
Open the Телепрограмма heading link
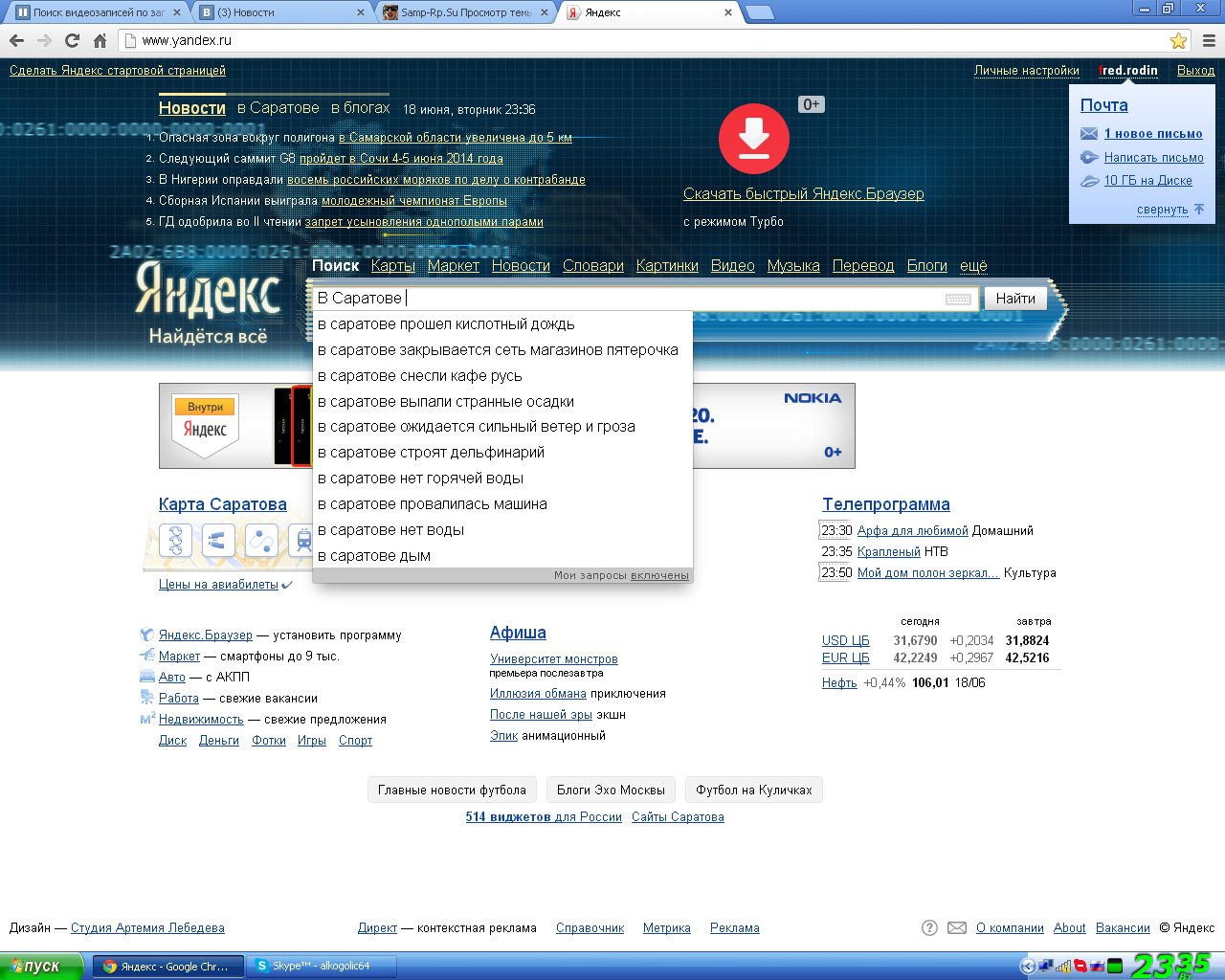886,504
